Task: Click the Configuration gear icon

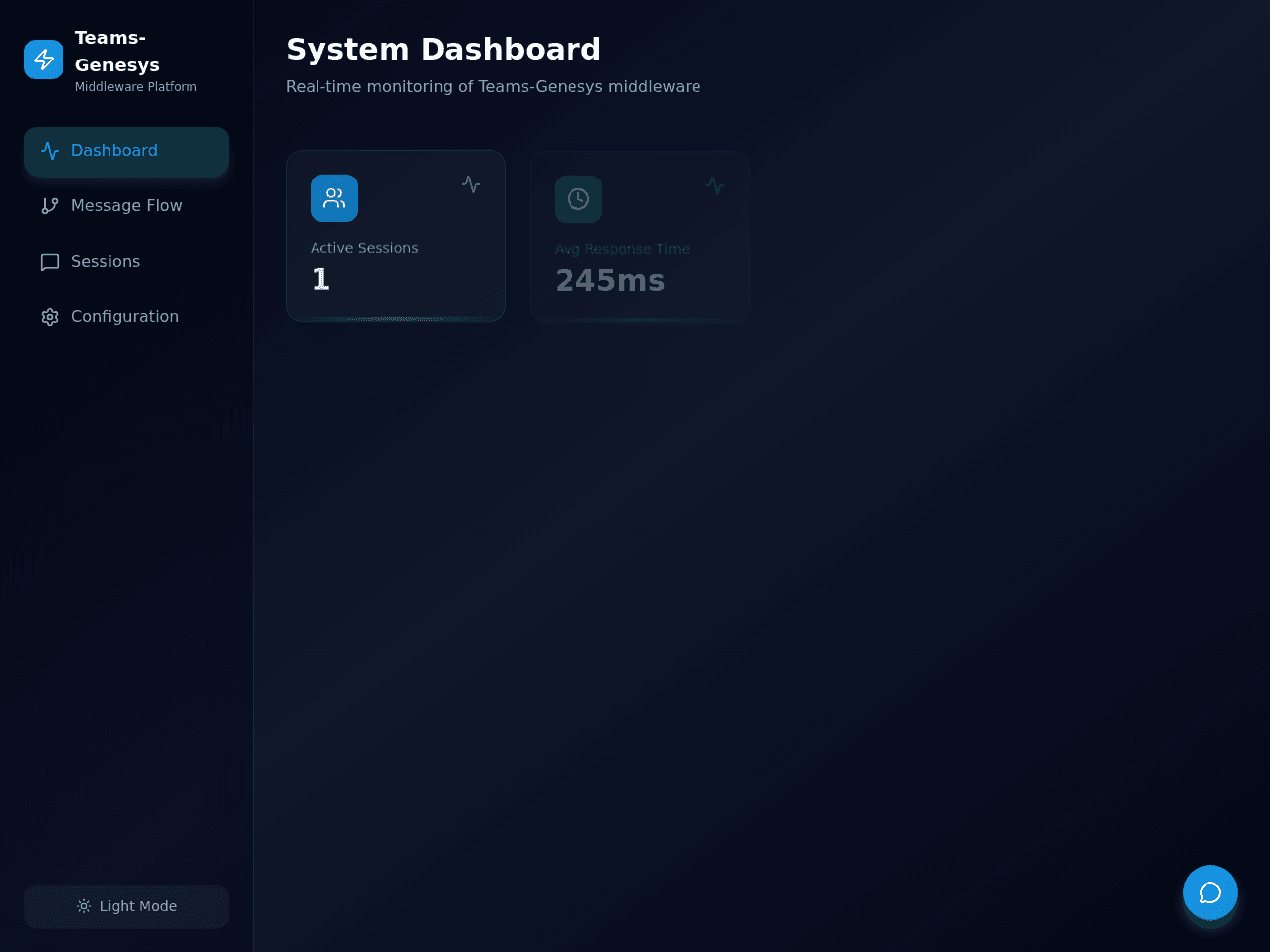Action: pyautogui.click(x=50, y=317)
